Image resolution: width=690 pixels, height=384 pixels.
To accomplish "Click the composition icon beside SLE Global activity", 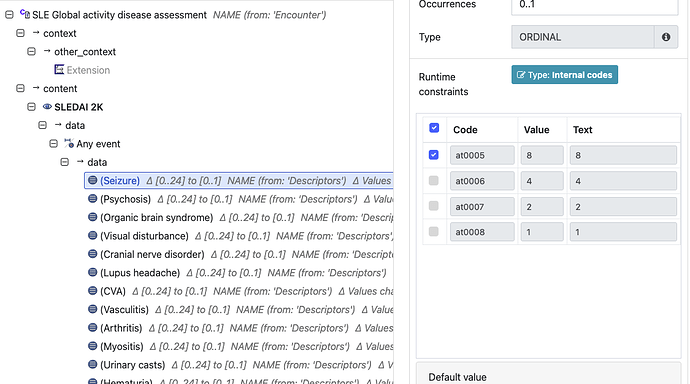I will (x=25, y=14).
